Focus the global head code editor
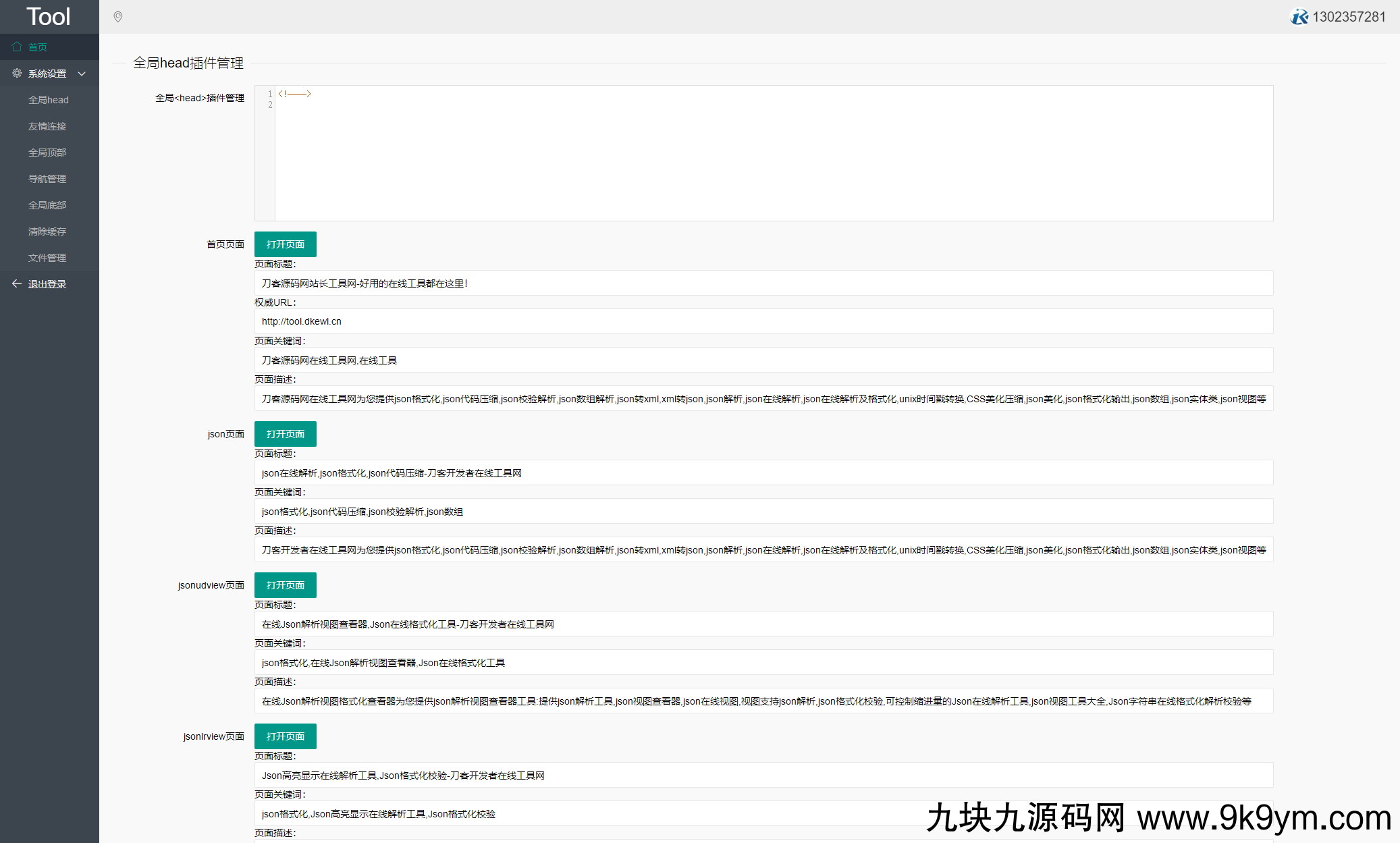Image resolution: width=1400 pixels, height=843 pixels. 773,153
